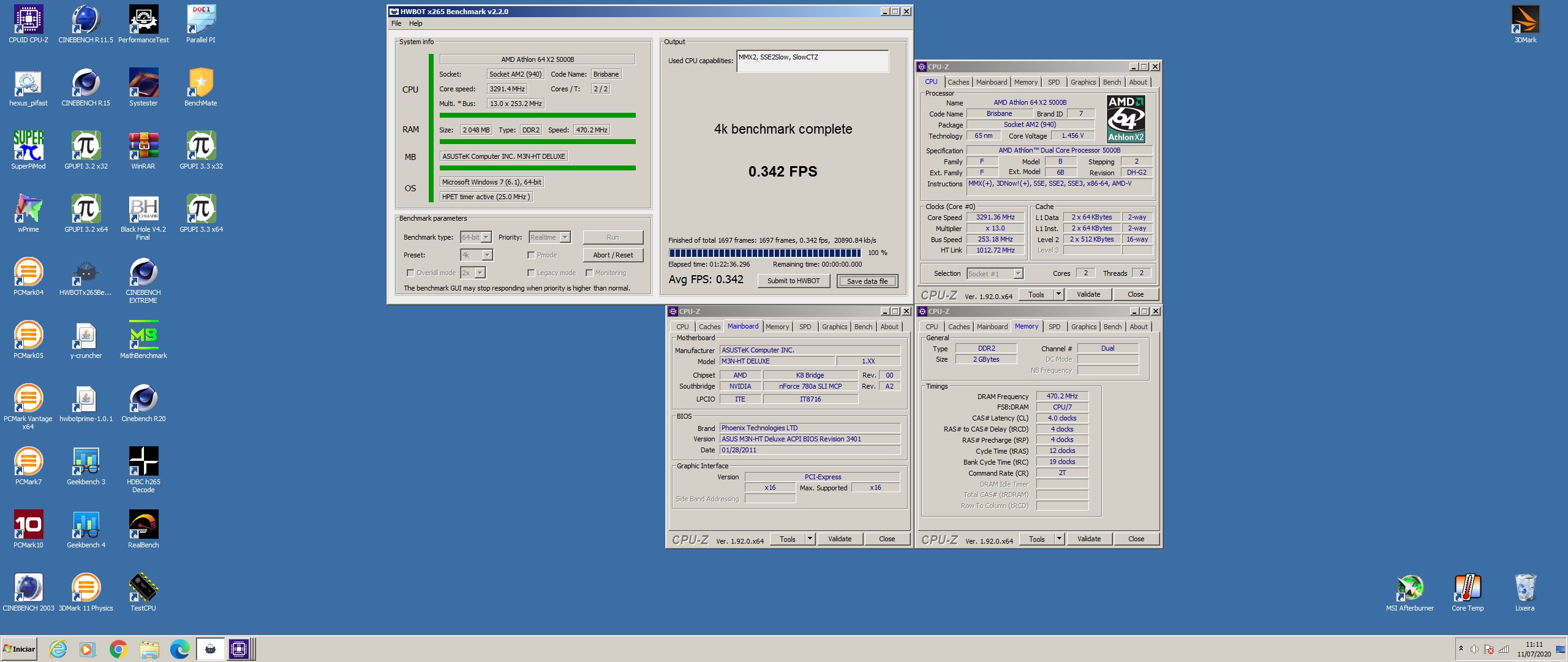Screen dimensions: 1568x662
Task: Open TestCPU desktop shortcut
Action: (143, 592)
